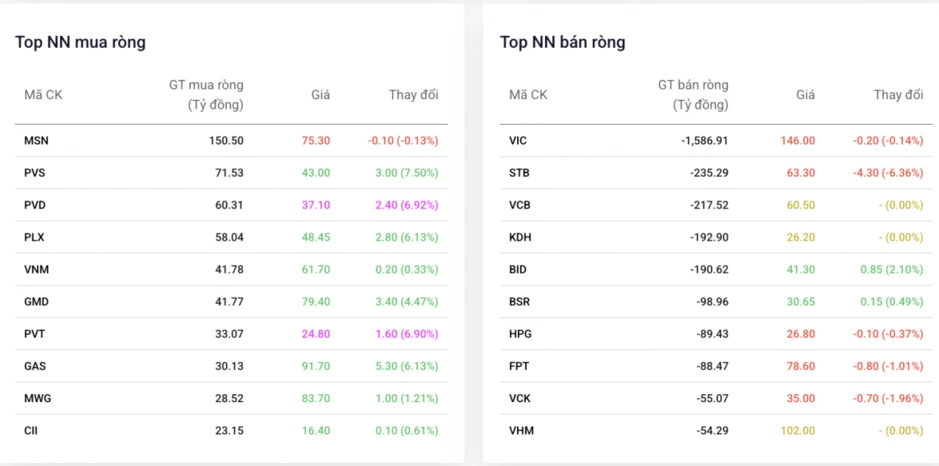
Task: Click MWG change 1.00 (1.21%)
Action: click(x=405, y=398)
